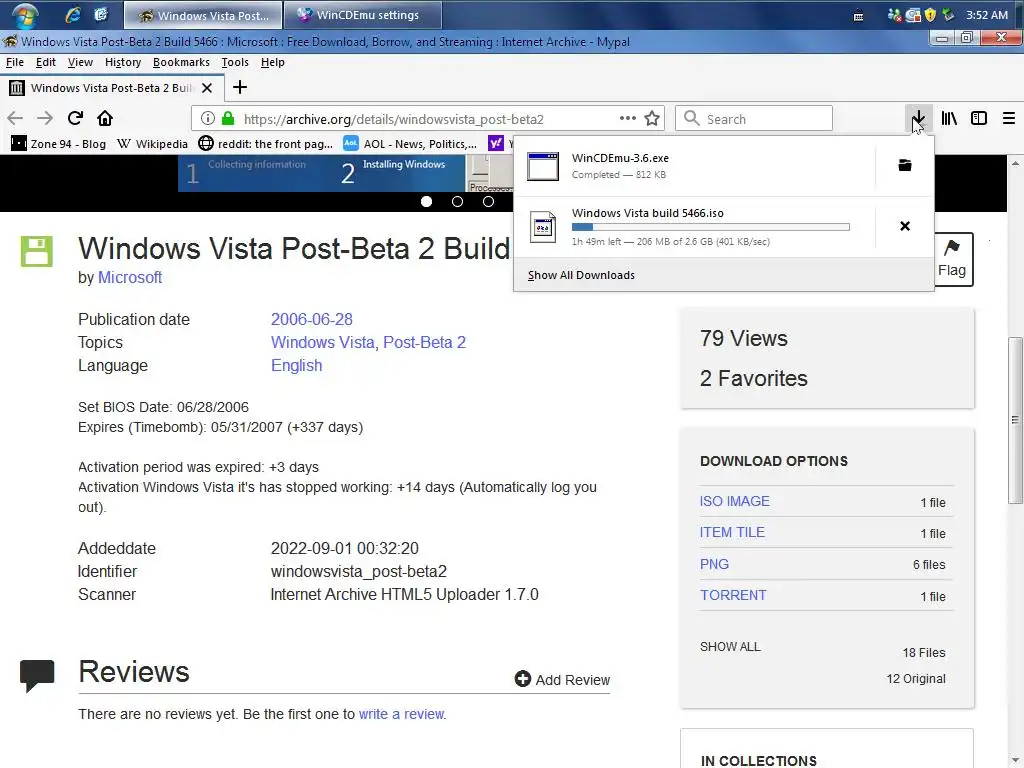Open Zone 94 - Blog bookmark
Viewport: 1024px width, 768px height.
pos(58,144)
